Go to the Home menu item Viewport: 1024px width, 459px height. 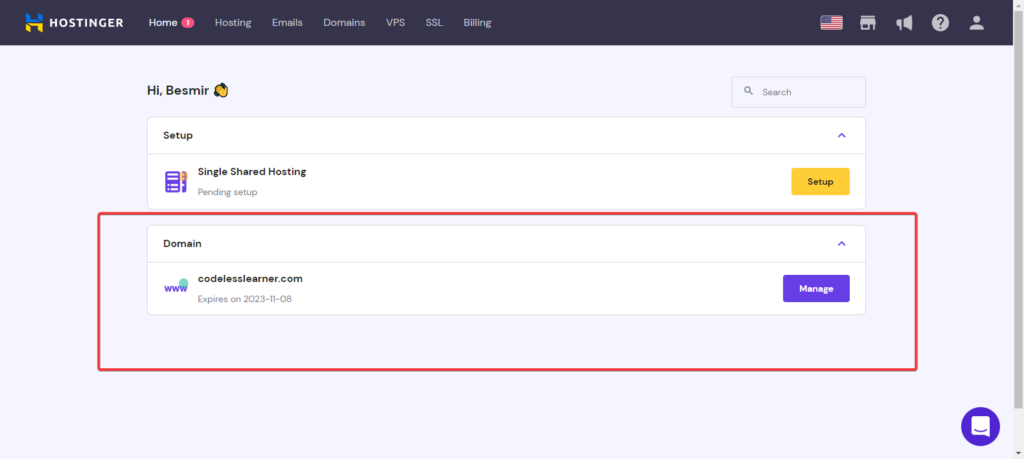163,22
